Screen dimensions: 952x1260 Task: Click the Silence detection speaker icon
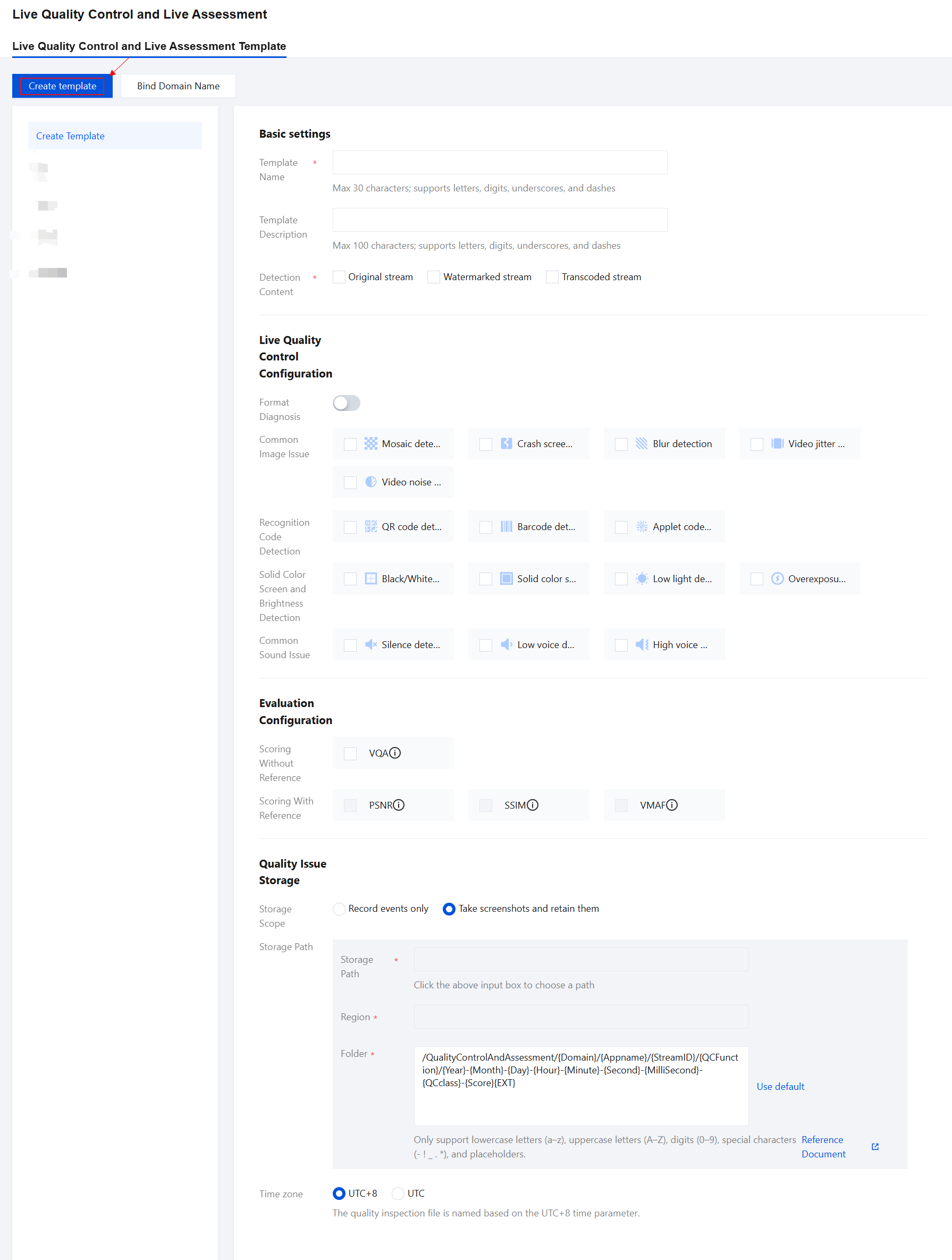tap(370, 645)
